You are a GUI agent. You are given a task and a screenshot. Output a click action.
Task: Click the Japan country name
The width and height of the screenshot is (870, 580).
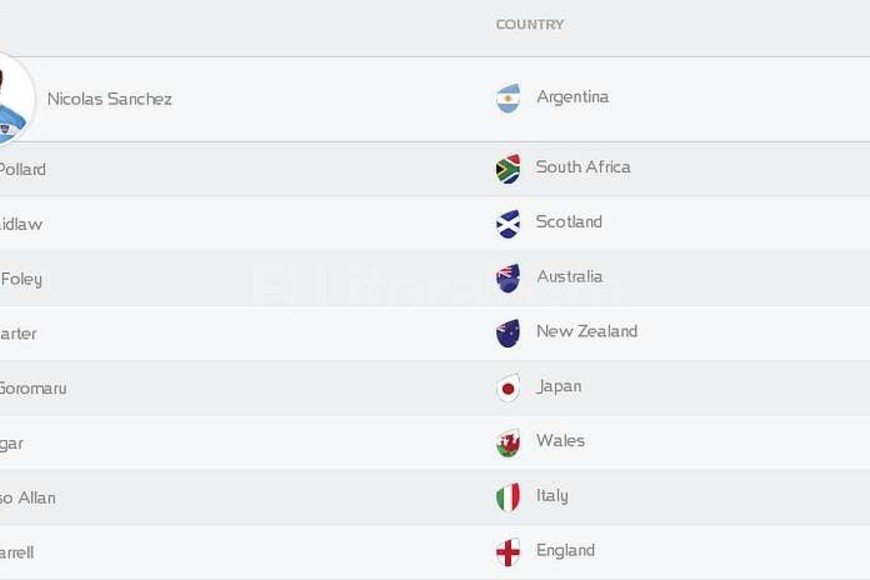tap(559, 386)
